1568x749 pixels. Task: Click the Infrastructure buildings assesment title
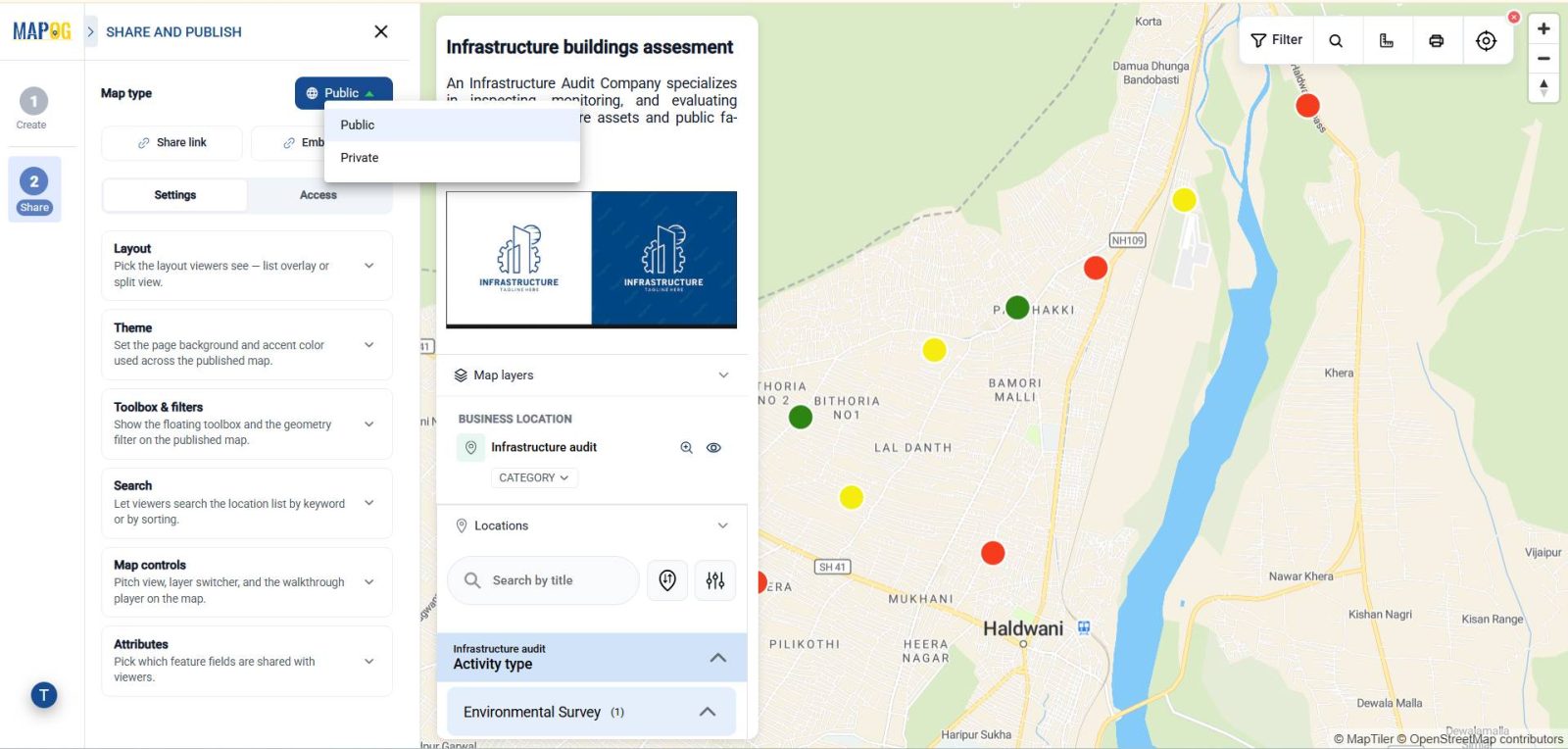pos(589,47)
